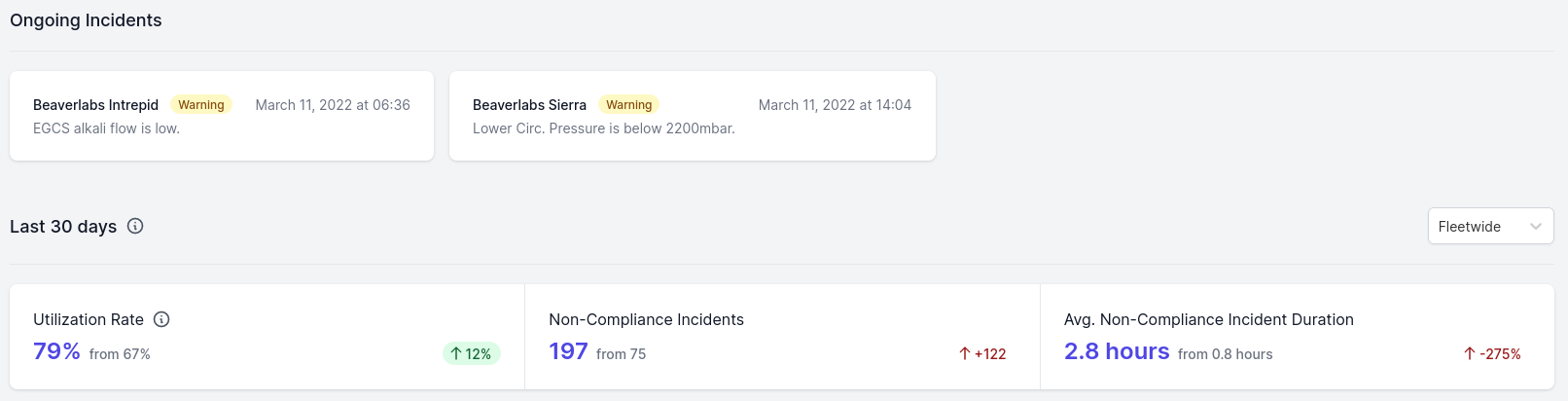Click Warning badge on Beaverlabs Intrepid

(201, 104)
